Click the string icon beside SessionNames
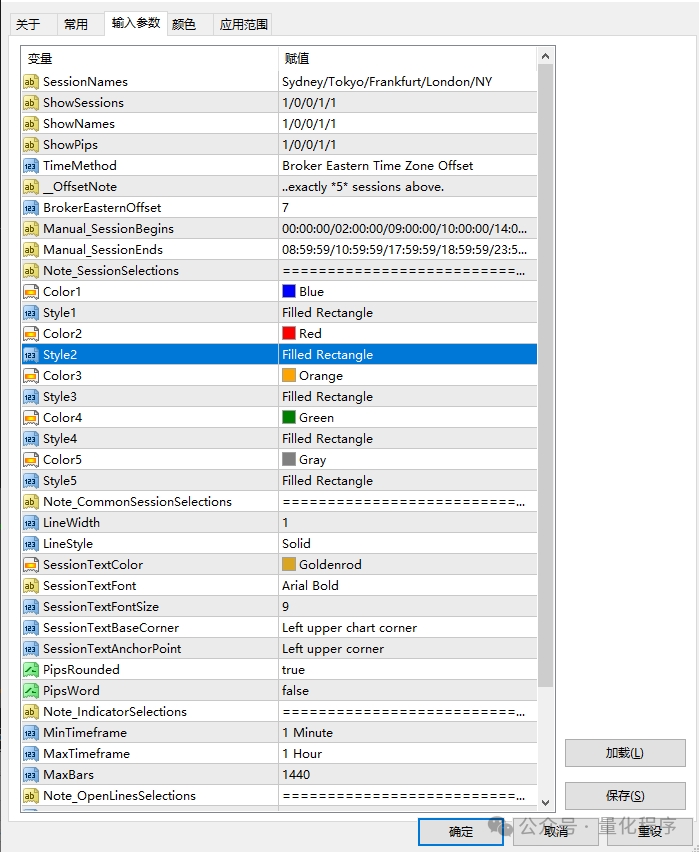 tap(30, 82)
